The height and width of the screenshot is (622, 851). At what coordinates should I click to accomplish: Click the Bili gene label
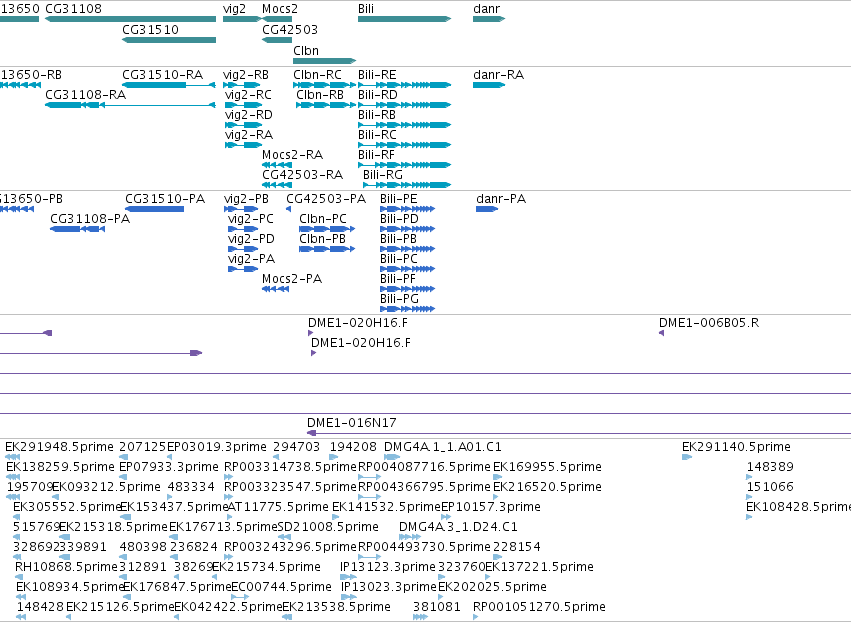point(366,9)
